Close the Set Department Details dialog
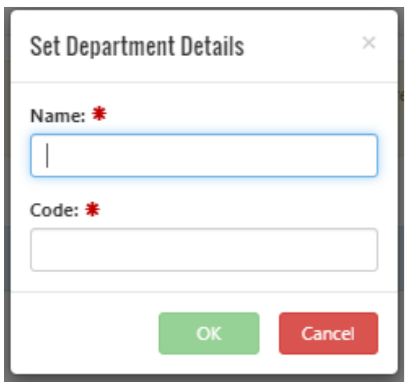The height and width of the screenshot is (383, 412). [x=369, y=43]
